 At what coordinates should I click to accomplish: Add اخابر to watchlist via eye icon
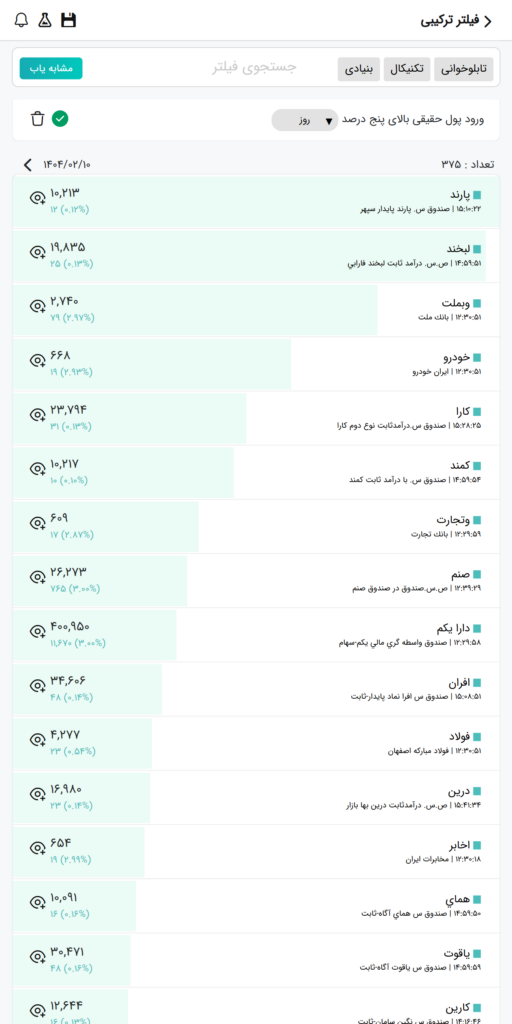click(38, 847)
